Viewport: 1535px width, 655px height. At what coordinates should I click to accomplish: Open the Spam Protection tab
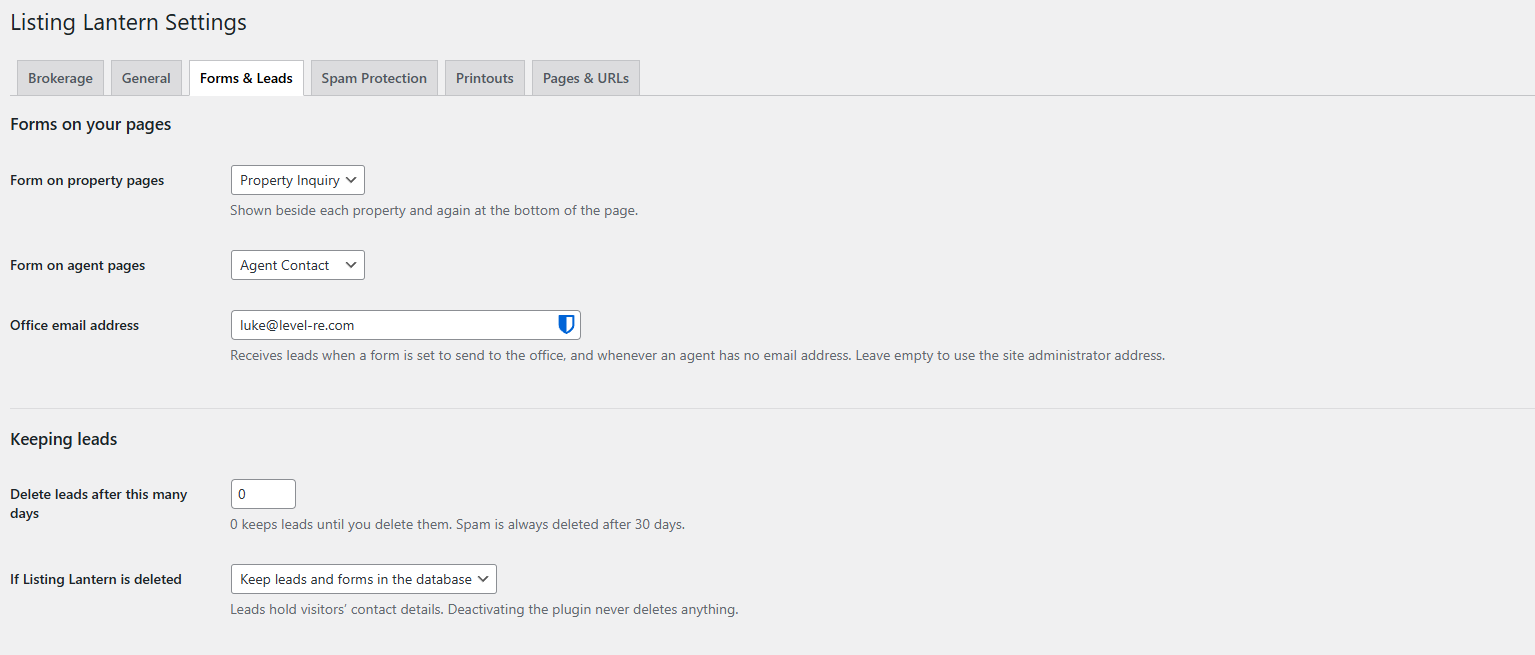coord(374,78)
